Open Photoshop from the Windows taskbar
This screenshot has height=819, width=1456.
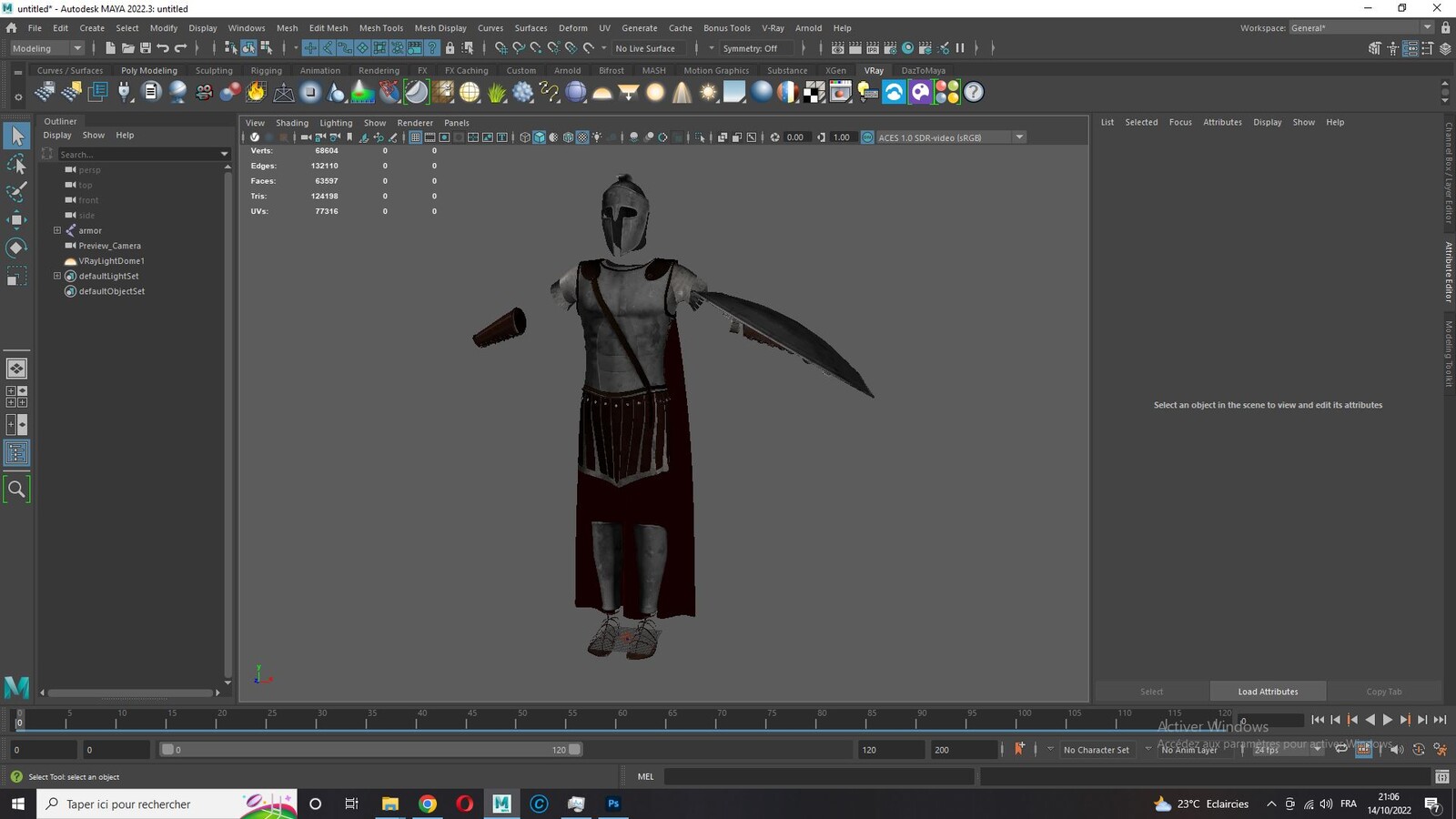click(613, 804)
